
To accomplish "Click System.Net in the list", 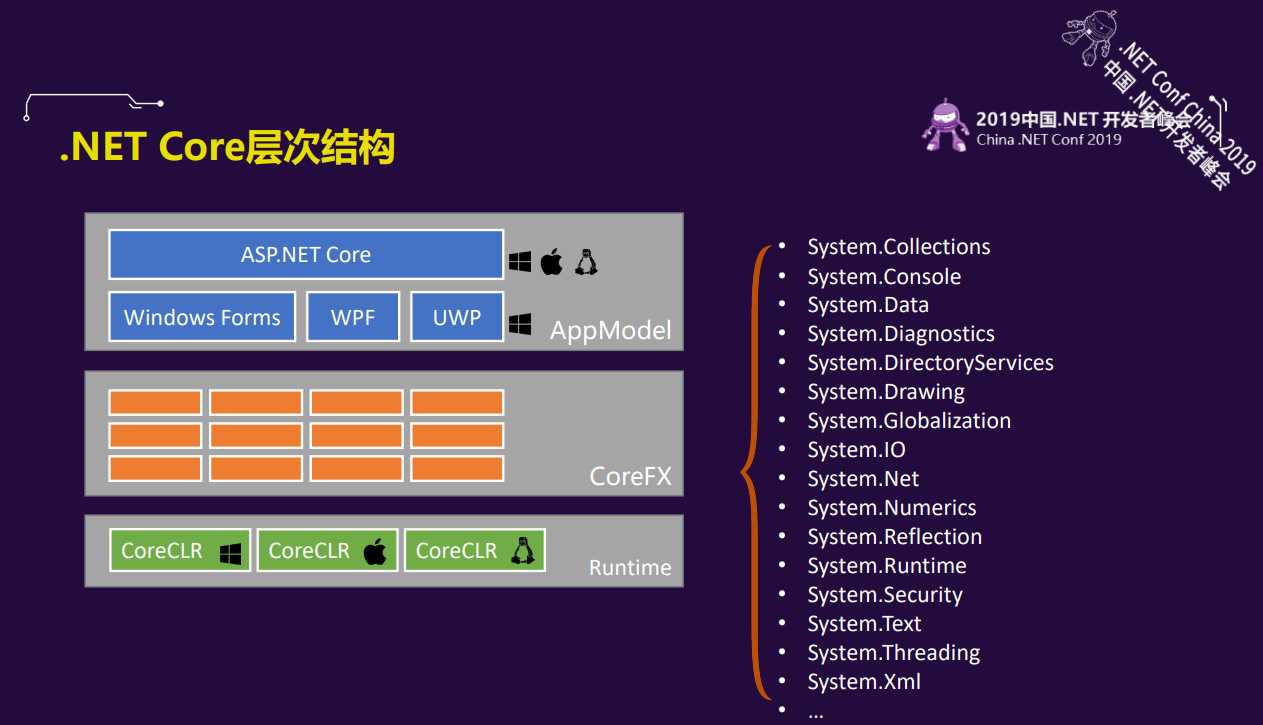I will click(x=863, y=479).
